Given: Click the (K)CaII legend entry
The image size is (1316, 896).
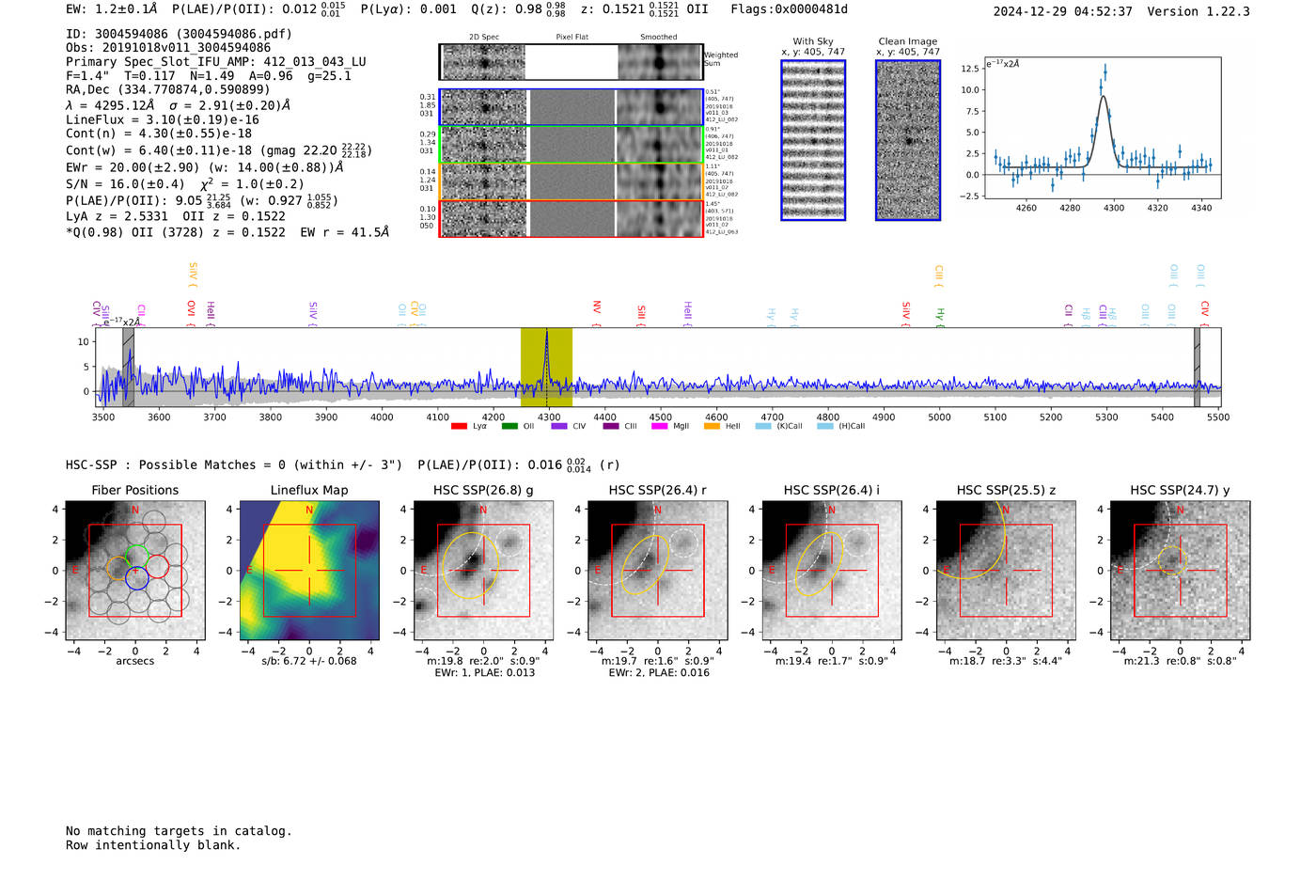Looking at the screenshot, I should [x=779, y=427].
